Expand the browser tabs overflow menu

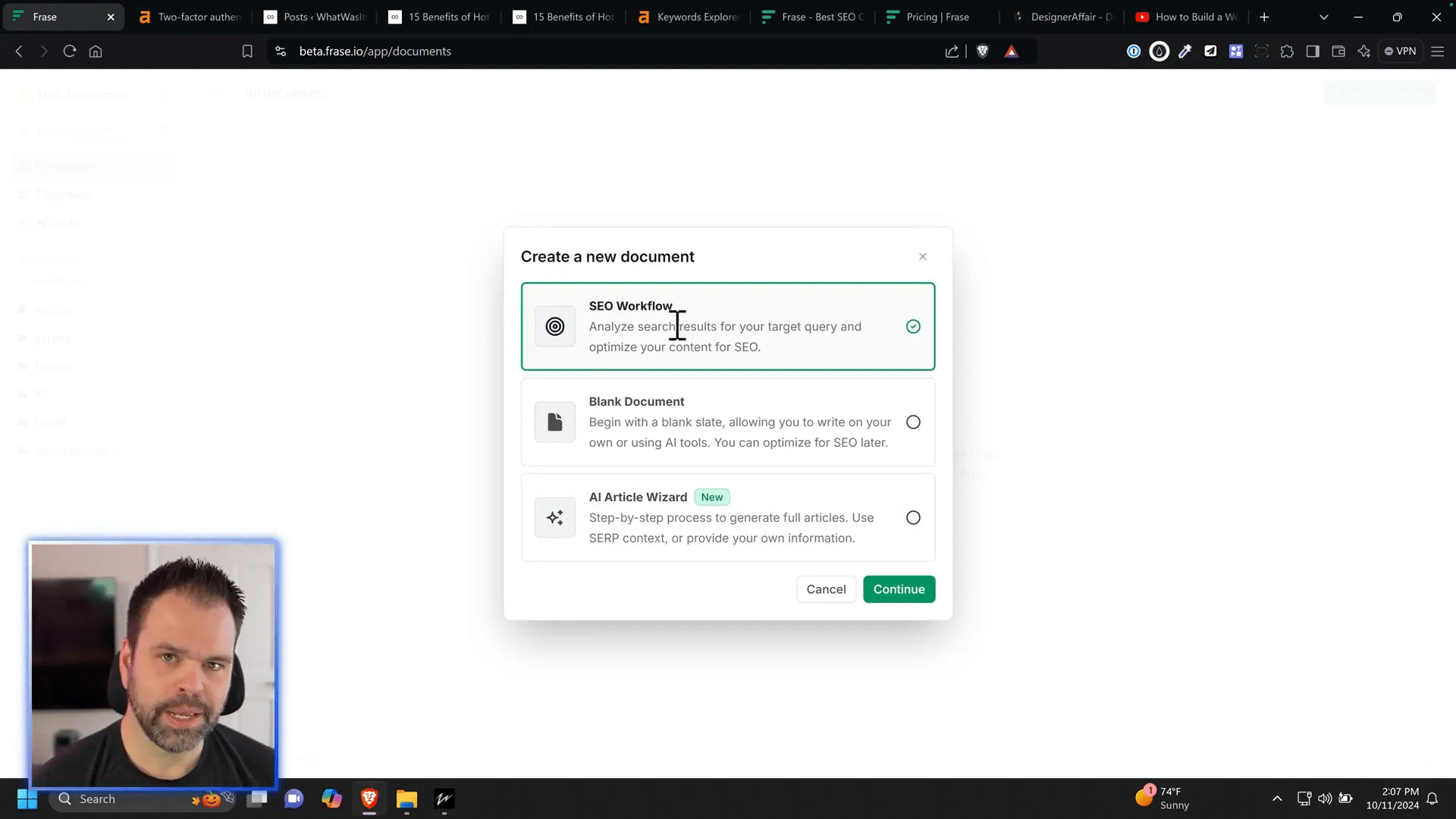pyautogui.click(x=1325, y=17)
